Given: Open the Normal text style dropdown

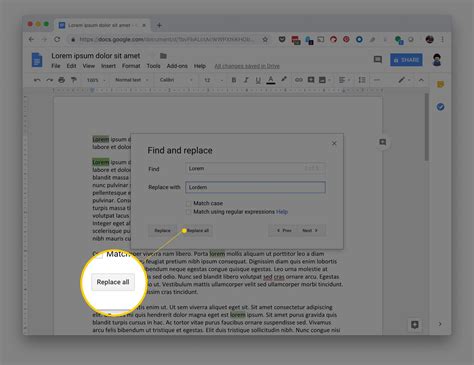Looking at the screenshot, I should [x=131, y=80].
